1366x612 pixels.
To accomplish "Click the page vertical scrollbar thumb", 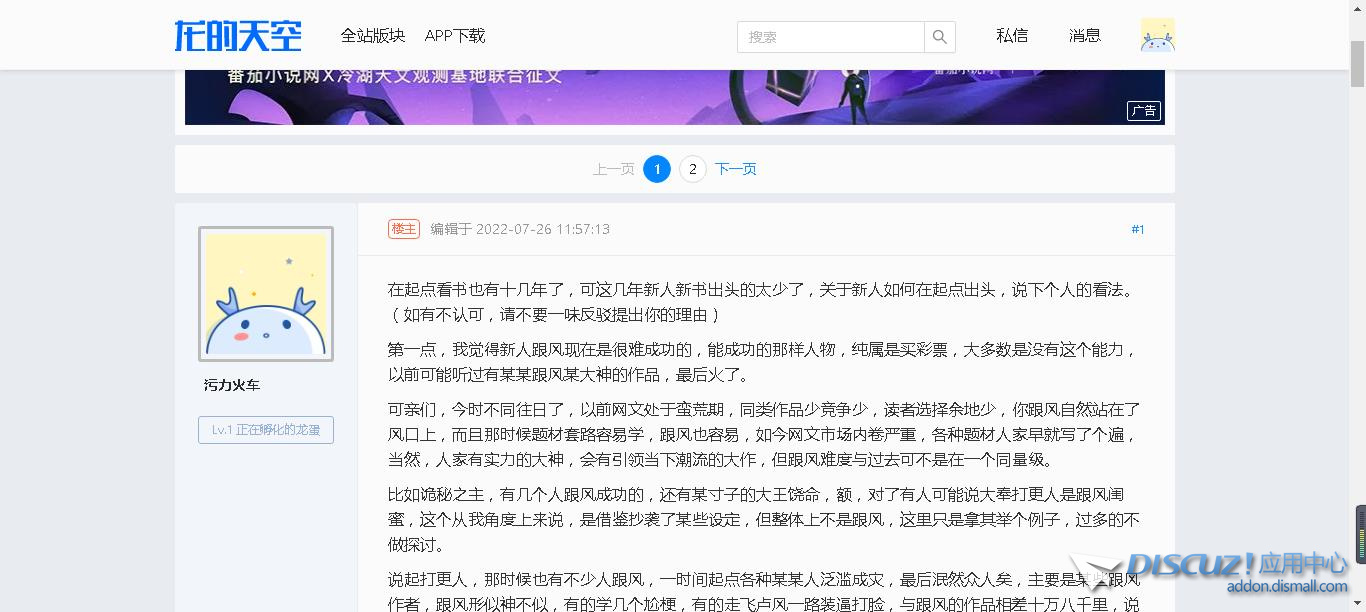I will (1358, 65).
